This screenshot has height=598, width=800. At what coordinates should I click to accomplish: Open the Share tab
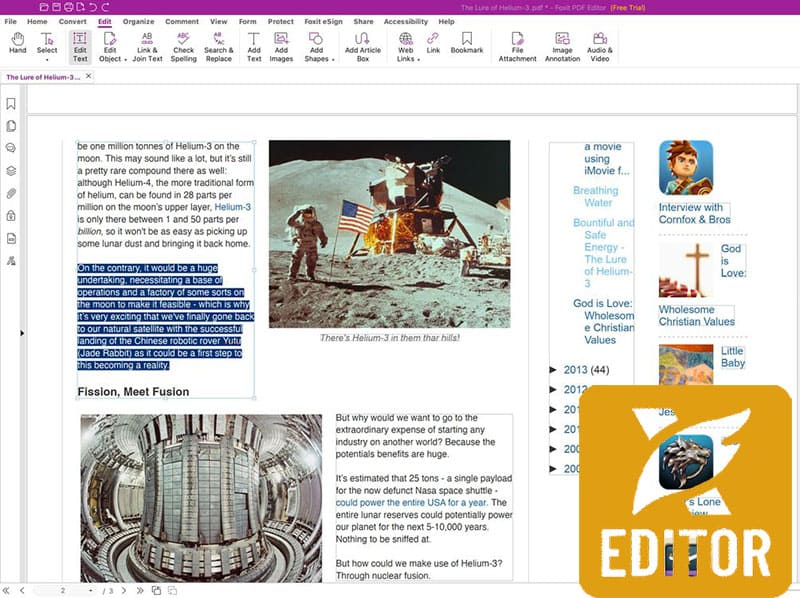tap(363, 21)
